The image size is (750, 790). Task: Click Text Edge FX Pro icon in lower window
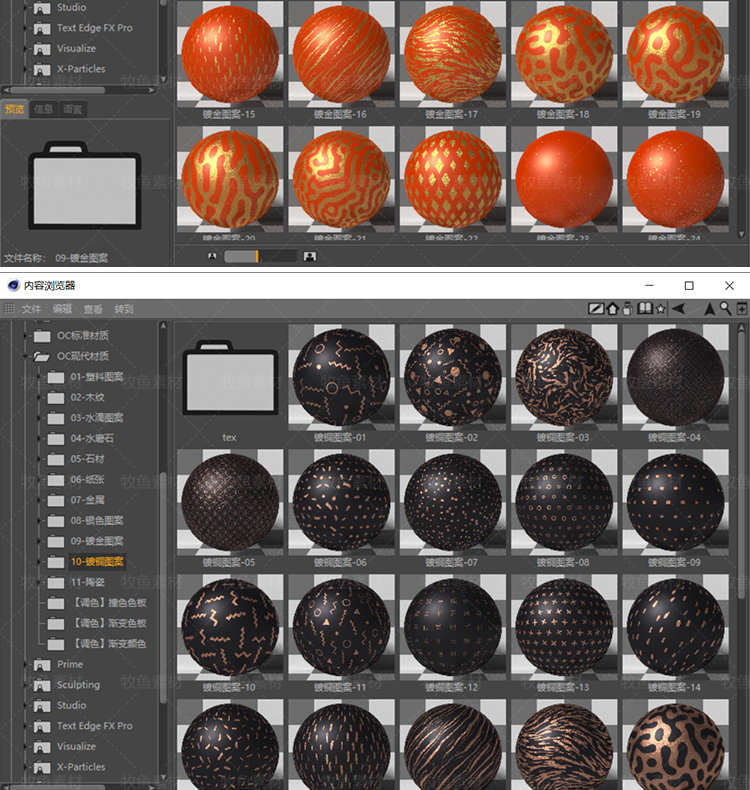point(42,727)
